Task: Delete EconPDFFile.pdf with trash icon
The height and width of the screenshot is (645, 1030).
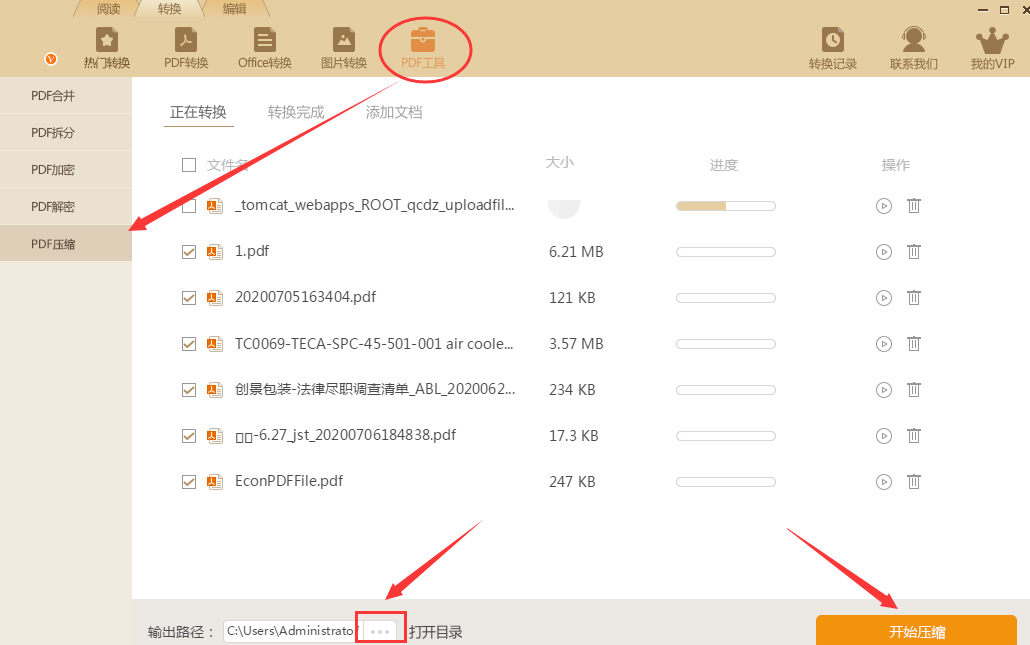Action: tap(914, 481)
